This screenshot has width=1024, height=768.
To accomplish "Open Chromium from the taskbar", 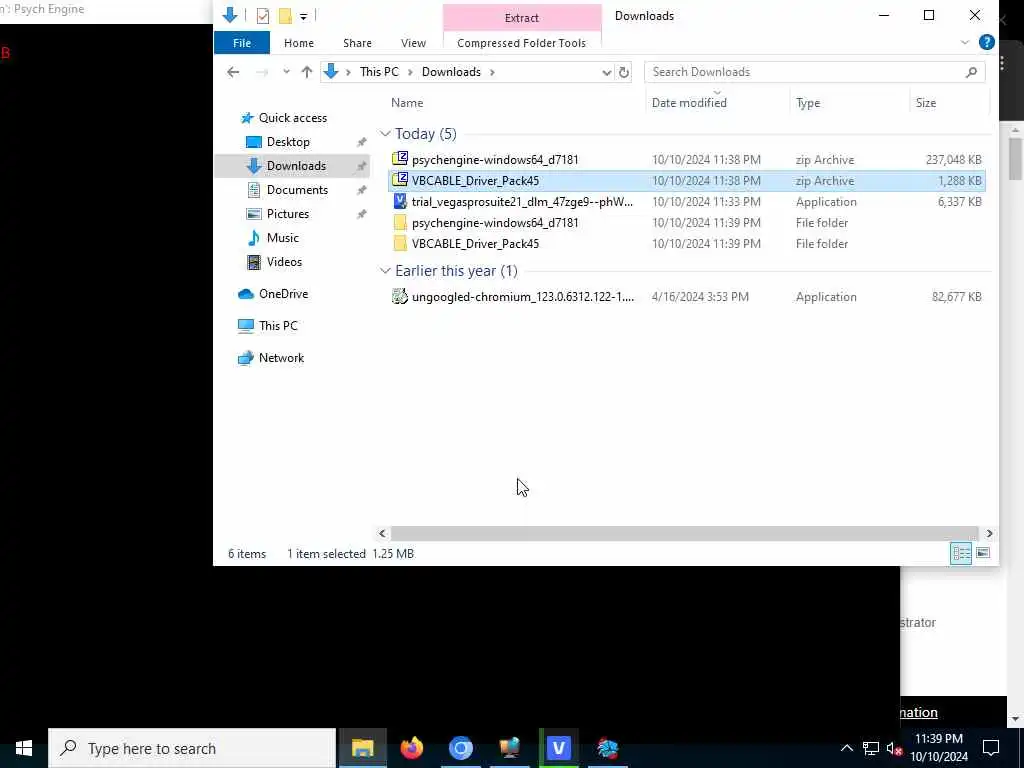I will [460, 748].
